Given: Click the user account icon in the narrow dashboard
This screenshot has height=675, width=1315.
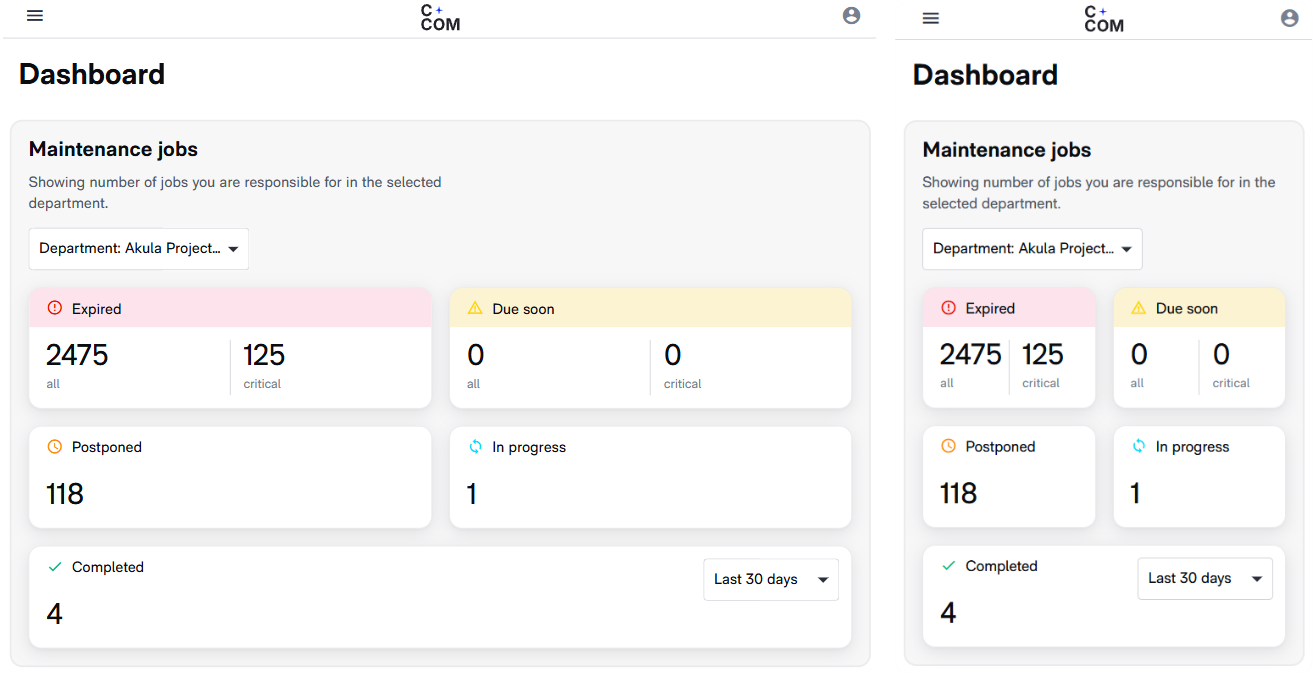Looking at the screenshot, I should coord(1290,18).
